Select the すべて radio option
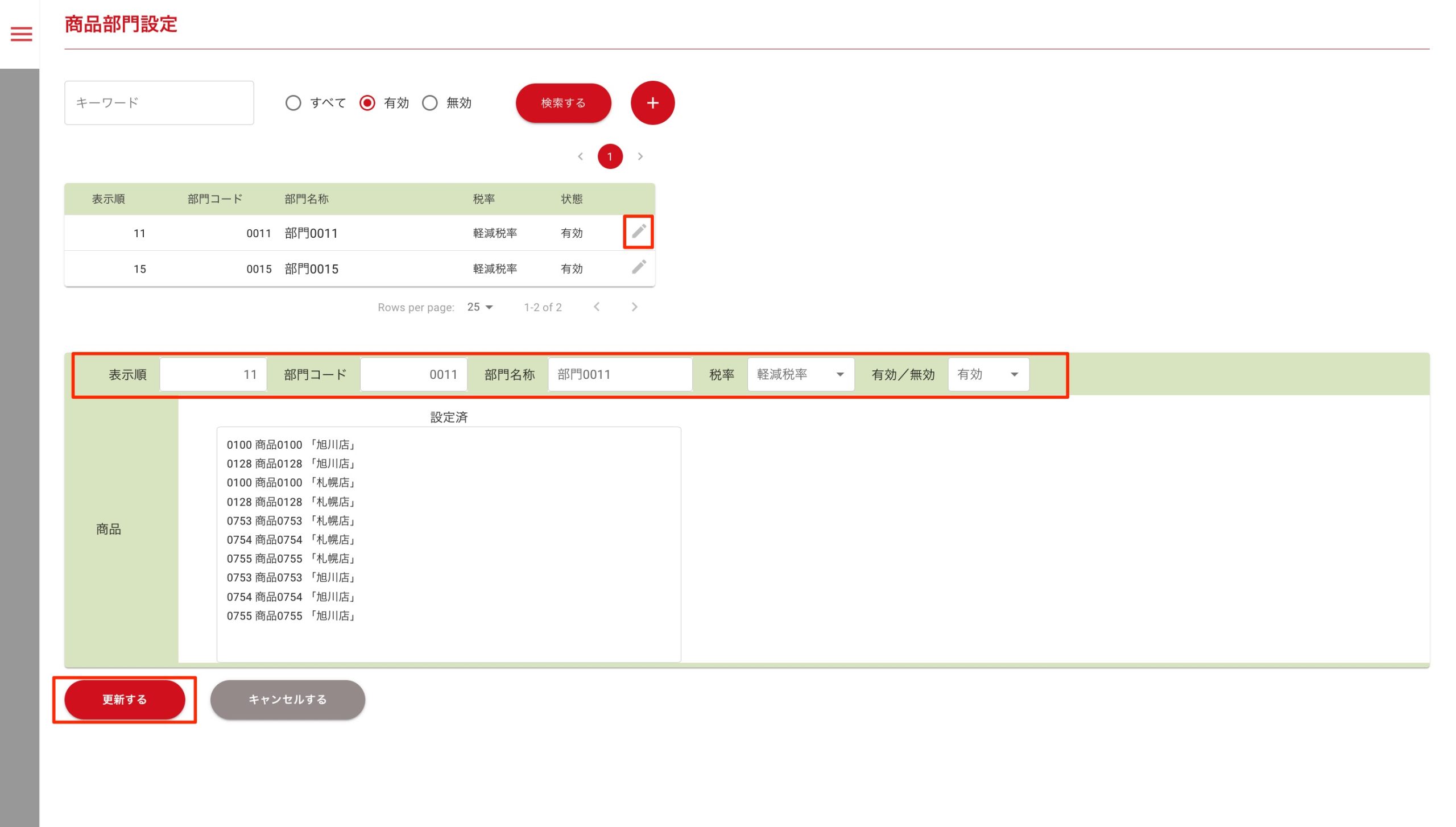Viewport: 1456px width, 827px height. tap(293, 103)
